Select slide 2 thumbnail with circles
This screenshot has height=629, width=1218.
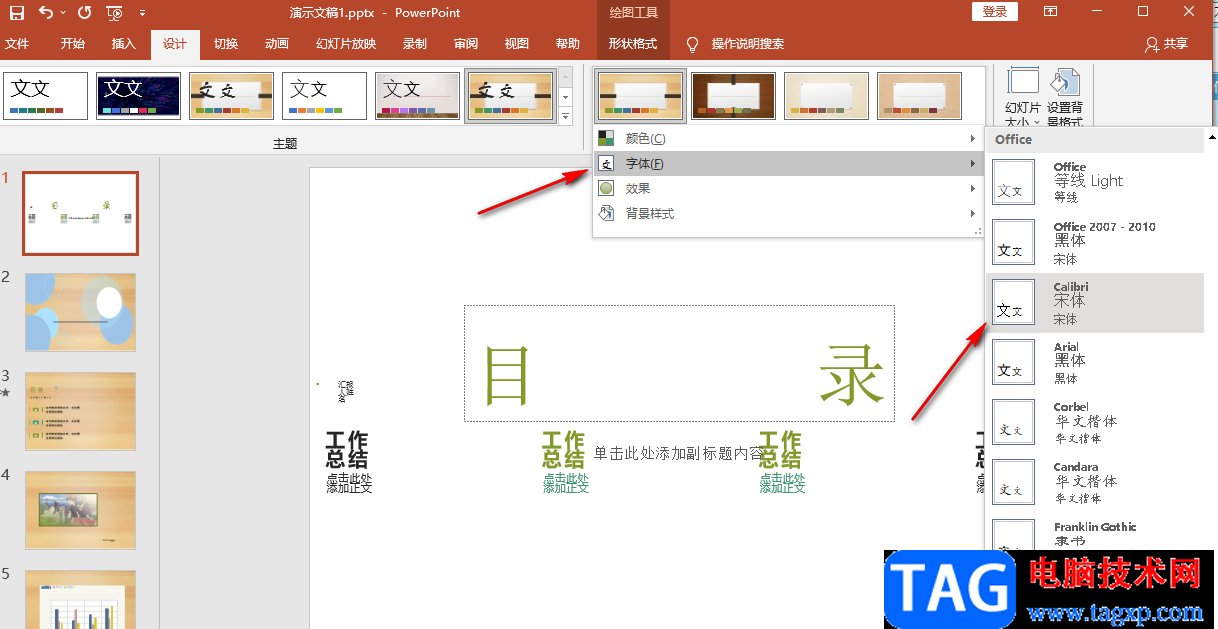pos(80,312)
